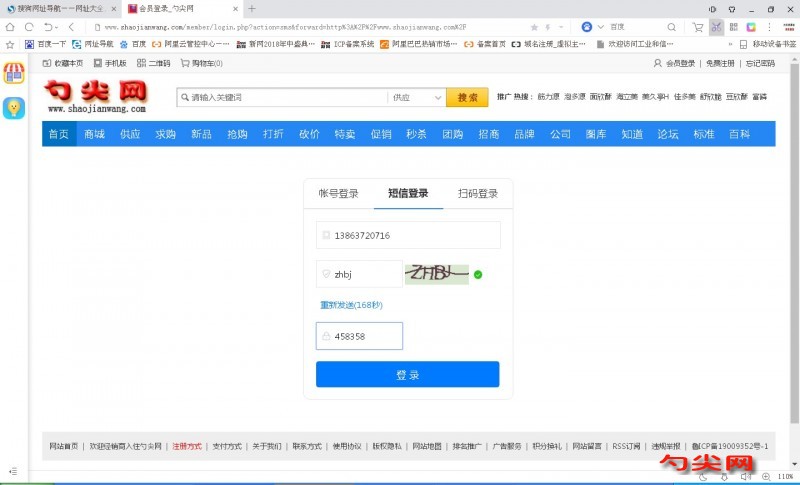Switch to 帐号登录 login tab
The image size is (800, 485).
pos(338,194)
